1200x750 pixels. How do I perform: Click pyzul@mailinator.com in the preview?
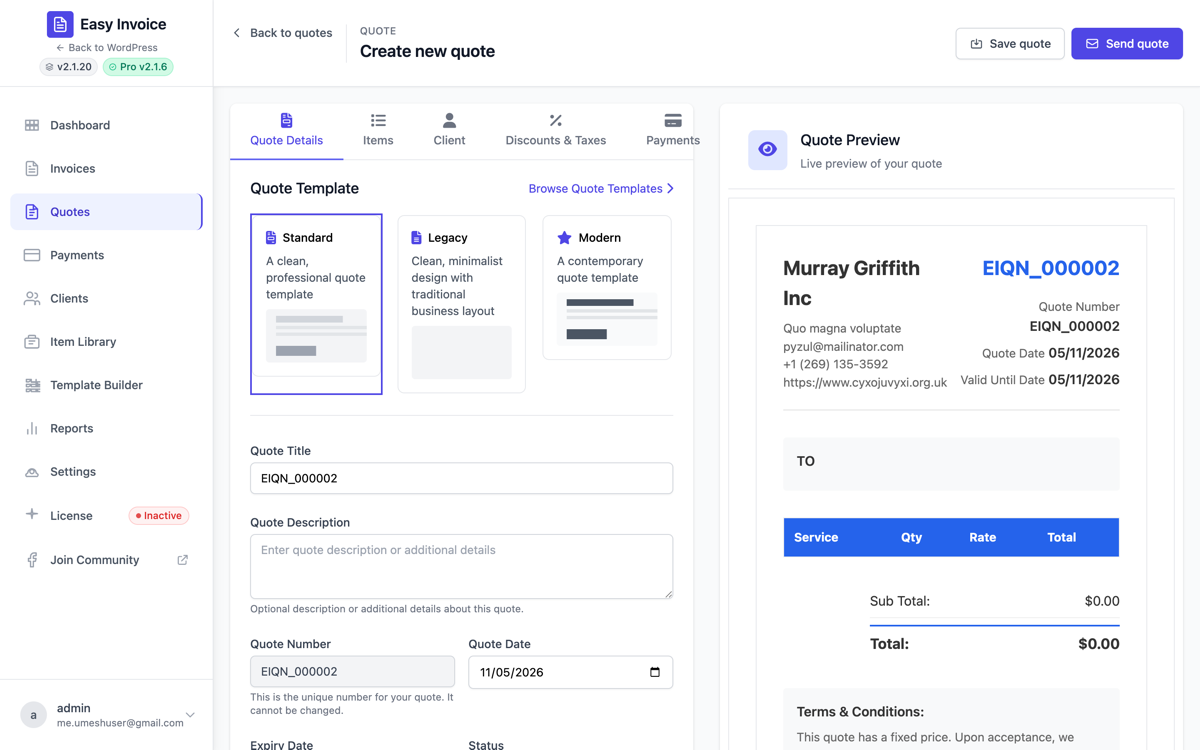pos(843,346)
